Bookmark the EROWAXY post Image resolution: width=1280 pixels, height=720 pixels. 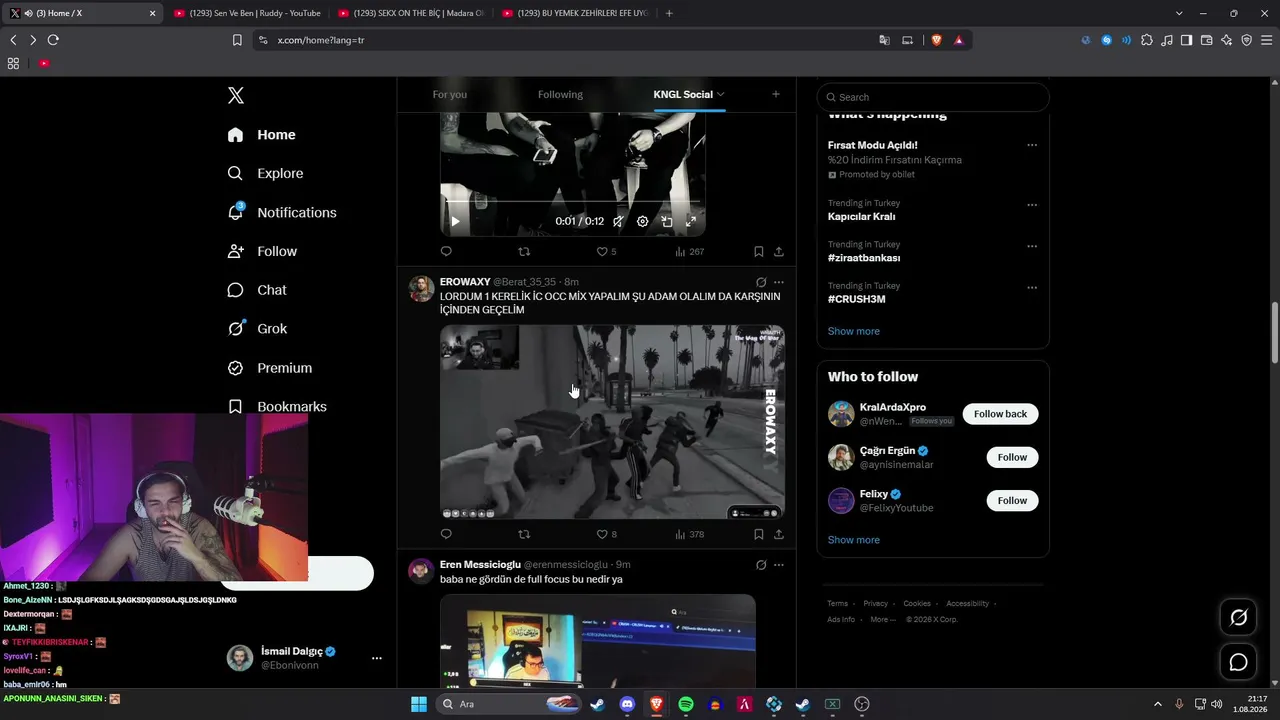tap(759, 534)
